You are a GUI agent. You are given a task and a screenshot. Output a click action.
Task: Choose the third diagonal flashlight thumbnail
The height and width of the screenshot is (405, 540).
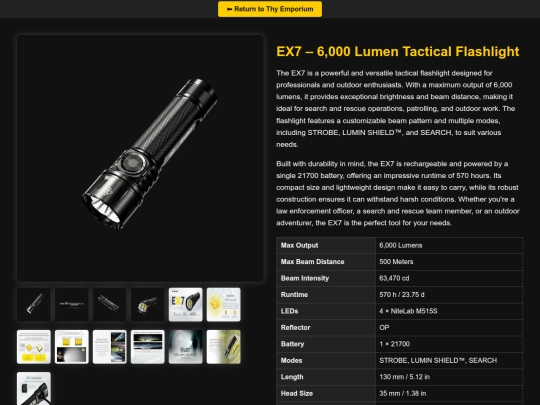tap(110, 304)
